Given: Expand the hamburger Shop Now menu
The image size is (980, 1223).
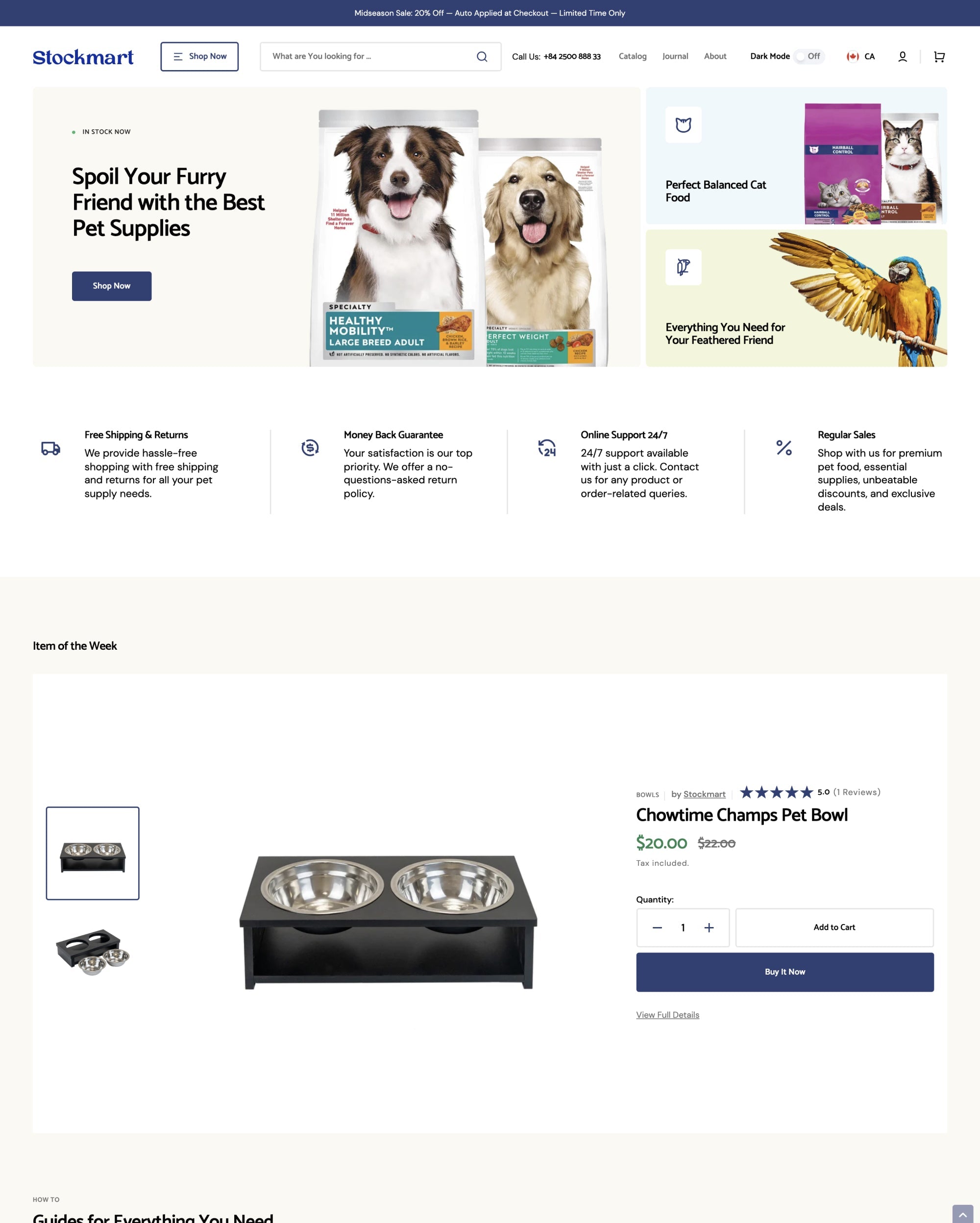Looking at the screenshot, I should coord(199,56).
